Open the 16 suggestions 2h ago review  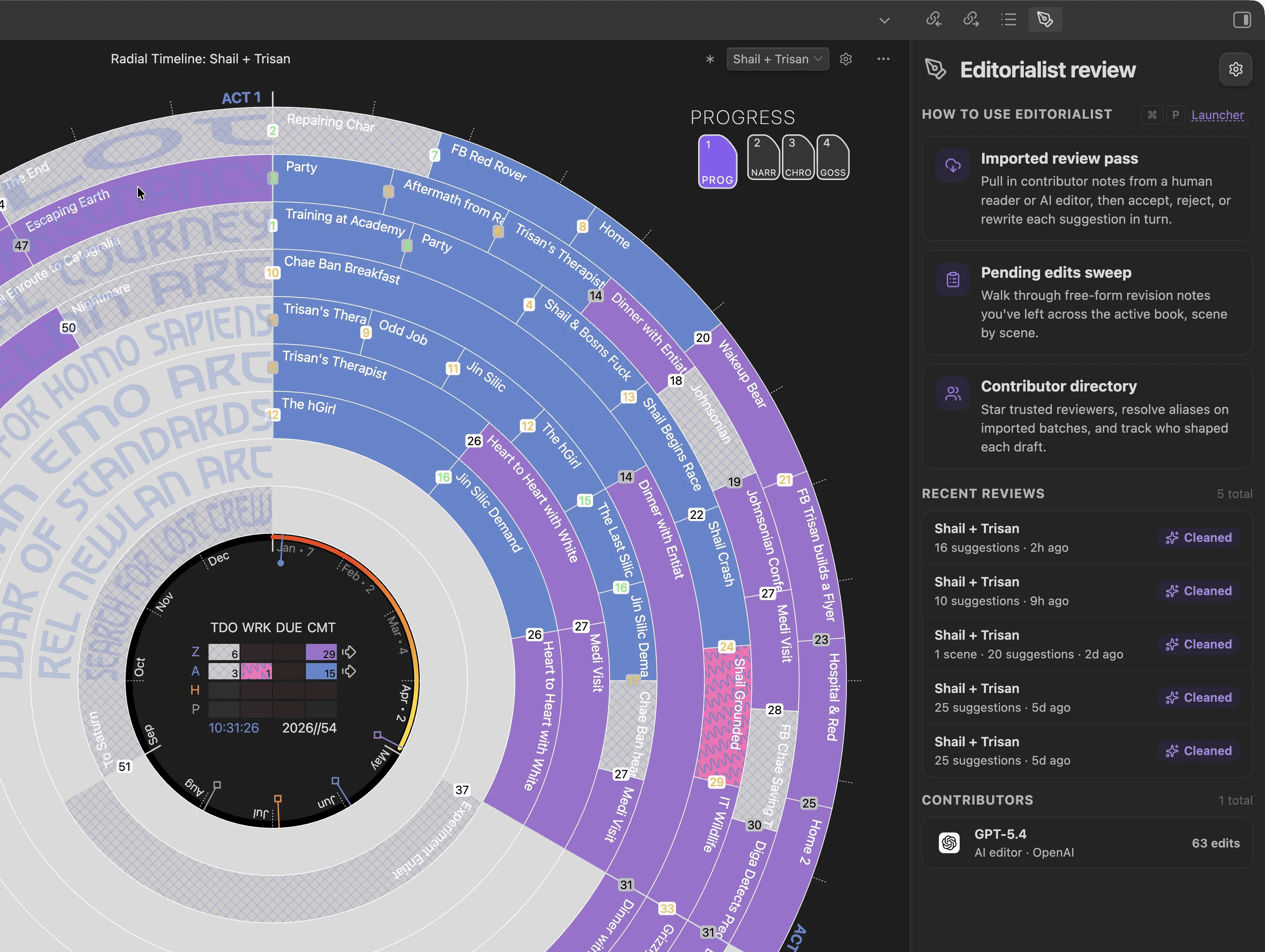tap(1087, 538)
